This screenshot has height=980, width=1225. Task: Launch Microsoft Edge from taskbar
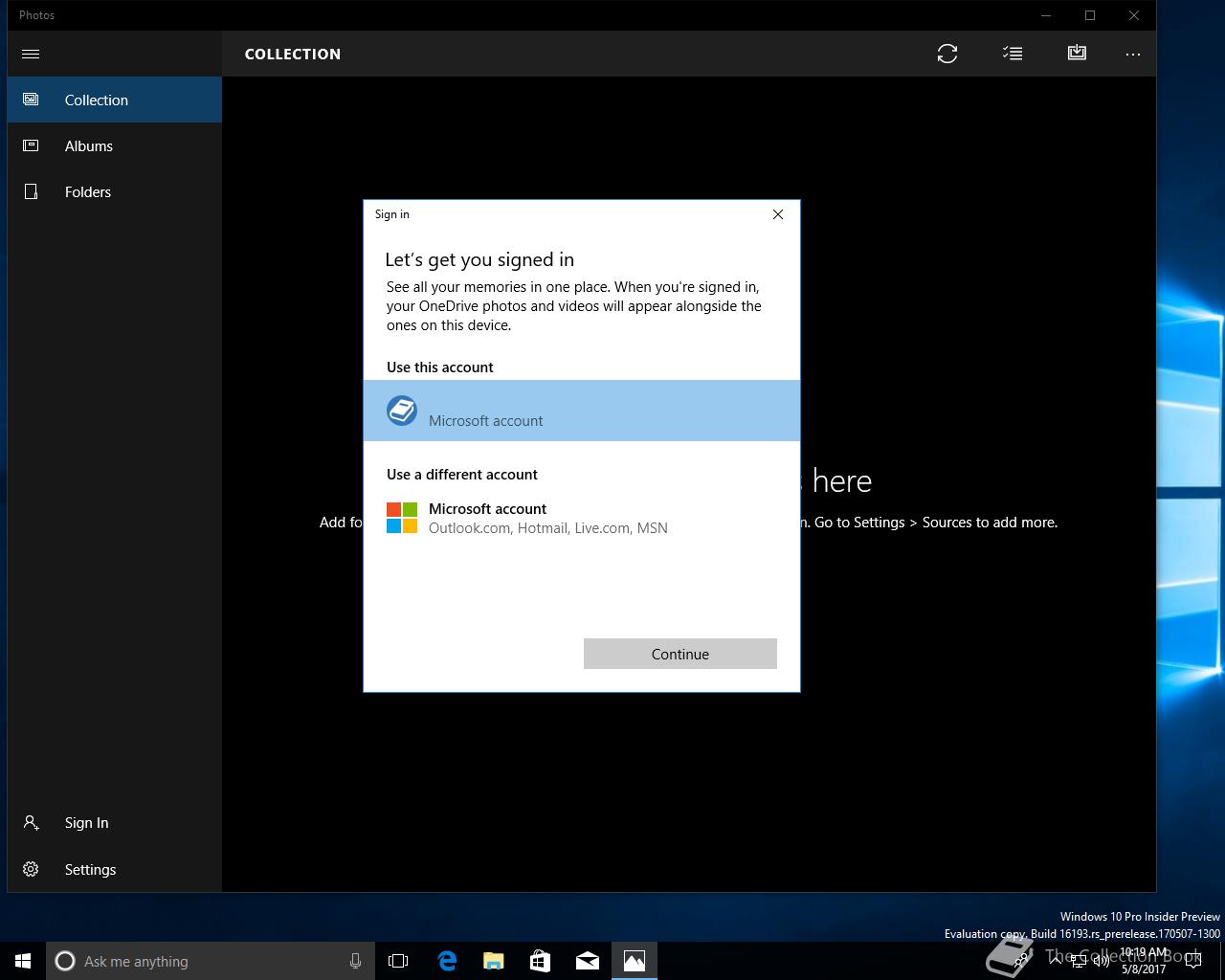point(447,961)
